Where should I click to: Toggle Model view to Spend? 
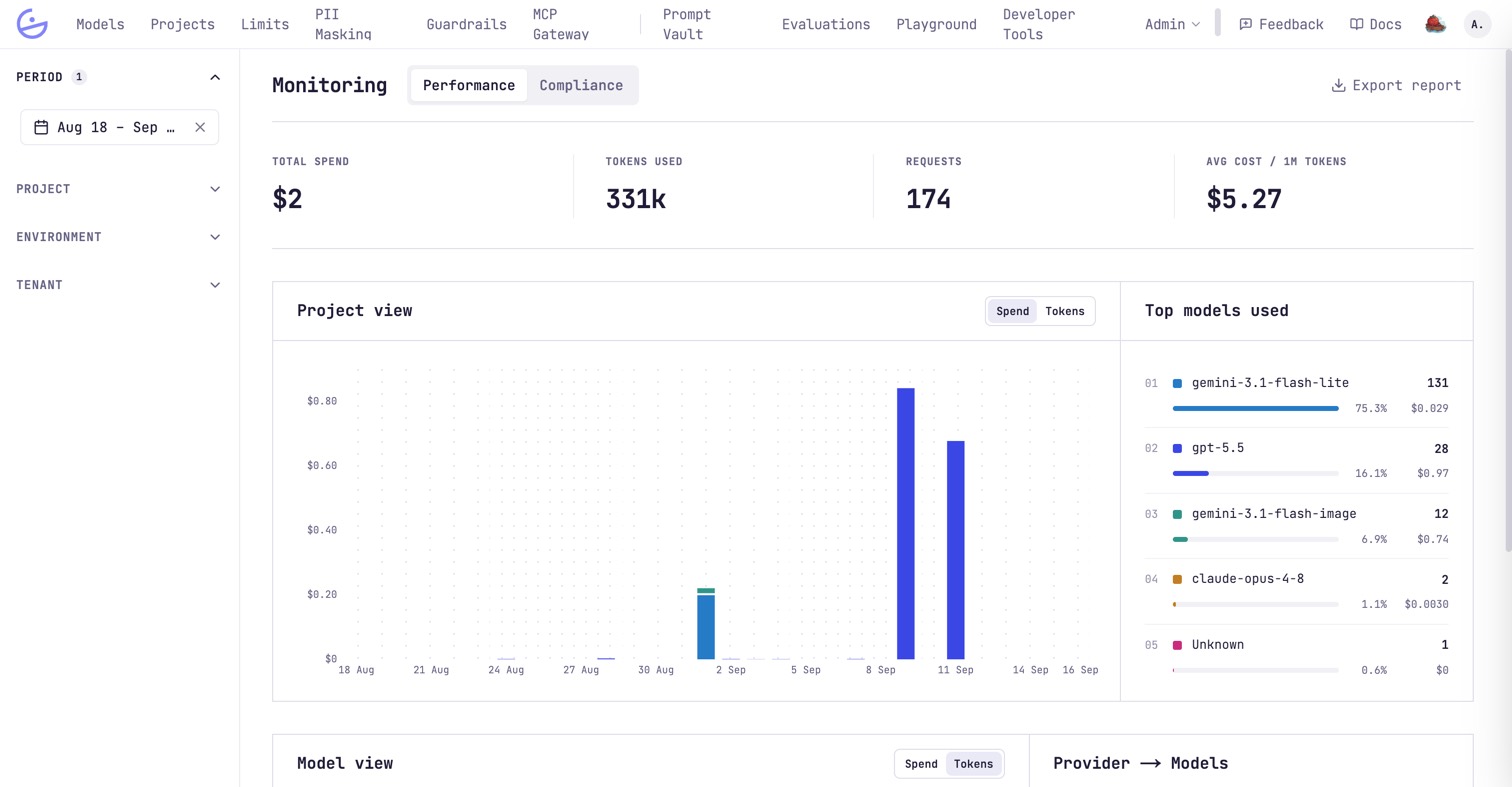tap(921, 764)
